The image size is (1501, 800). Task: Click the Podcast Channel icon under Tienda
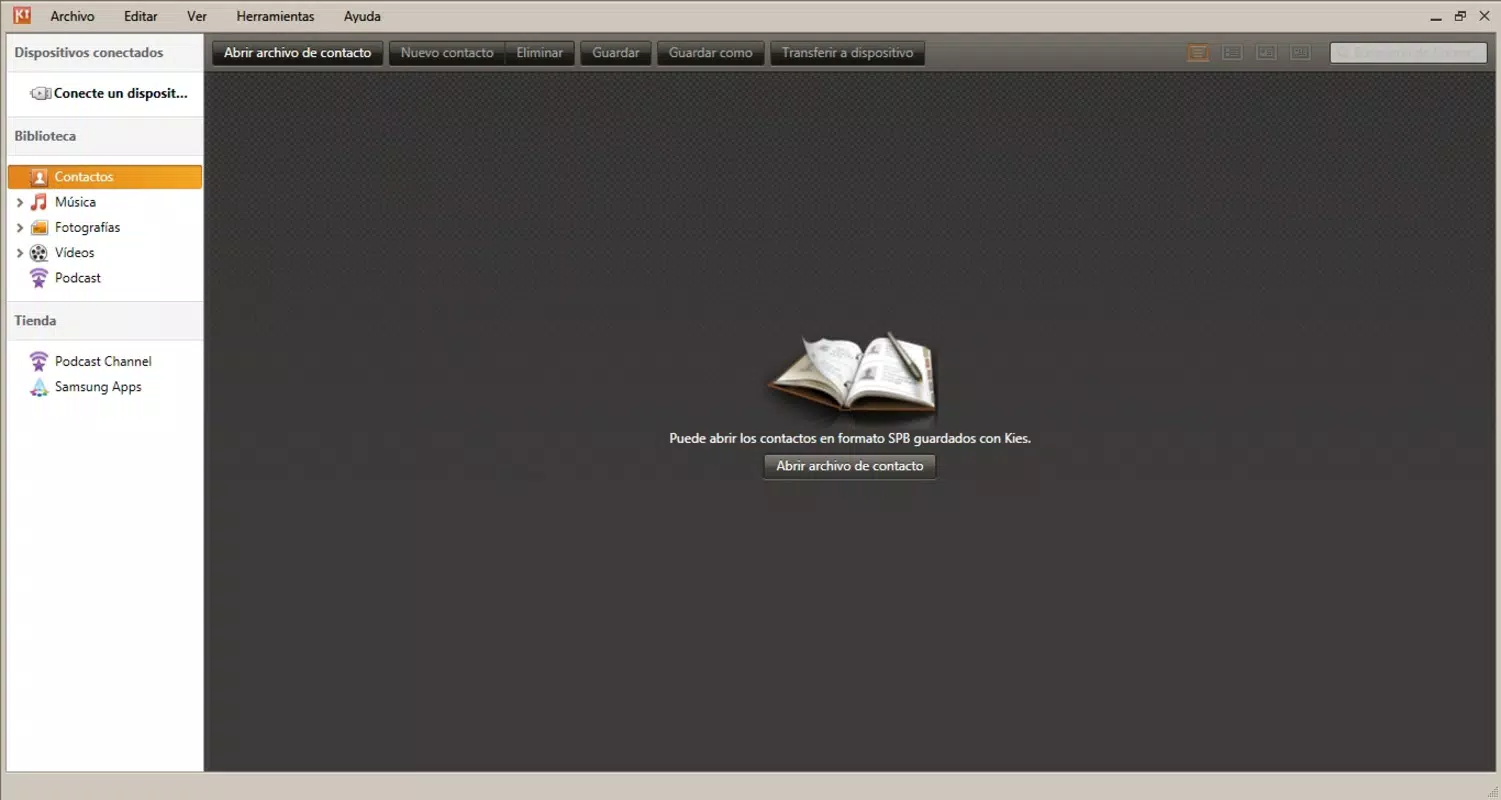point(39,361)
